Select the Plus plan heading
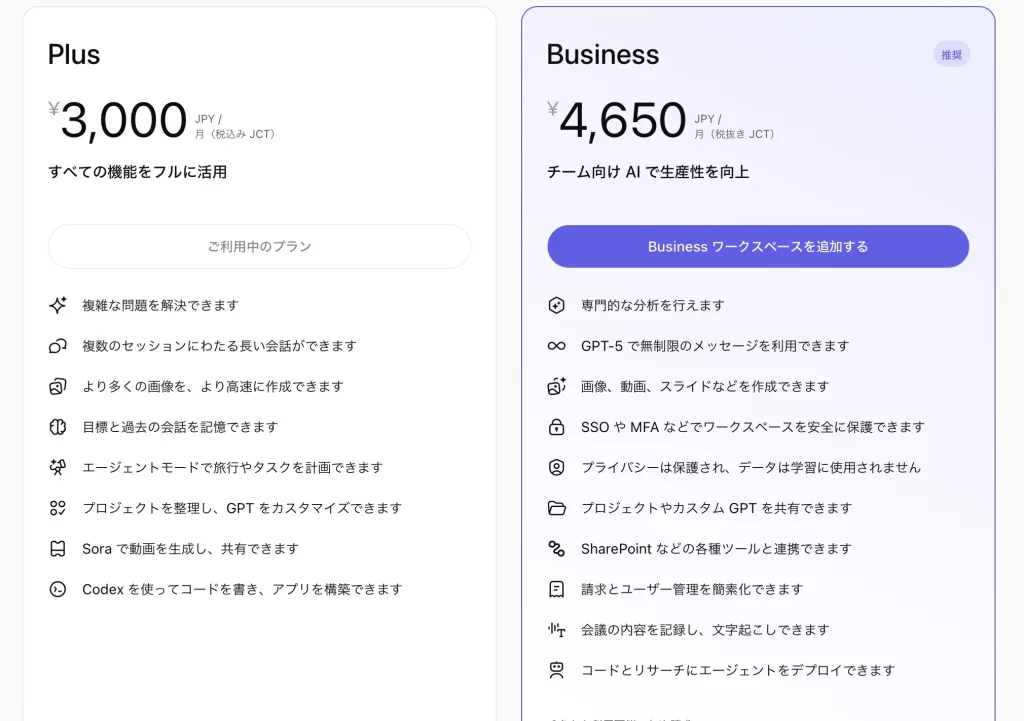The width and height of the screenshot is (1024, 721). click(x=74, y=54)
